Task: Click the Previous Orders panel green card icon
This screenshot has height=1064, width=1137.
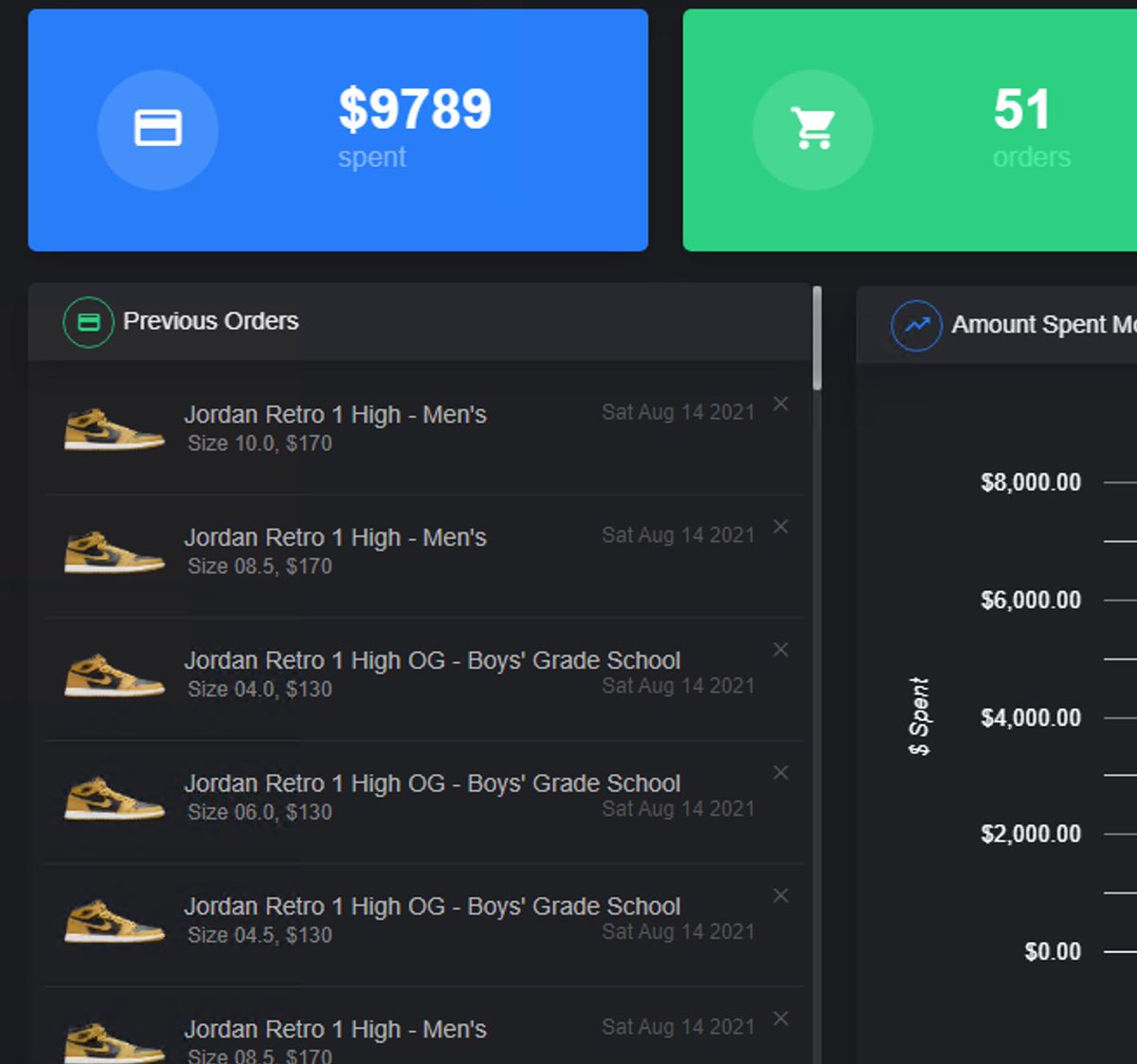Action: pyautogui.click(x=88, y=322)
